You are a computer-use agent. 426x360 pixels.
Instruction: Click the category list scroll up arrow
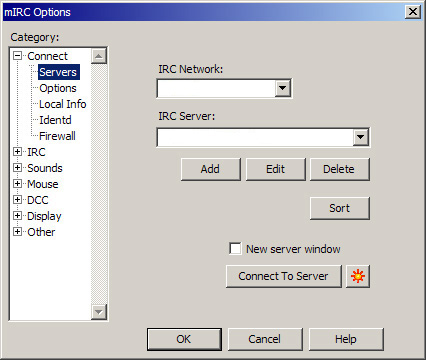(99, 56)
